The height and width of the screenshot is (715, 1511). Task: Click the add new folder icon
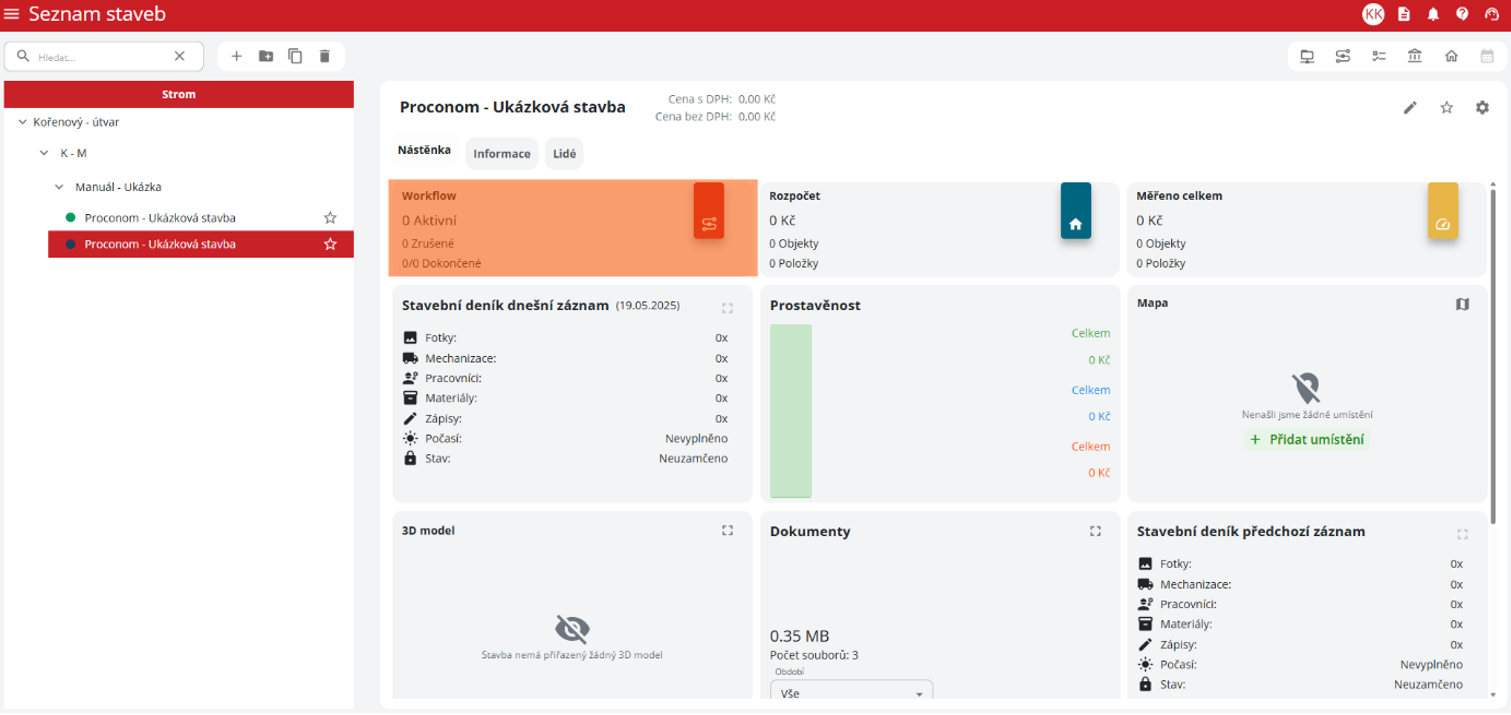[266, 56]
